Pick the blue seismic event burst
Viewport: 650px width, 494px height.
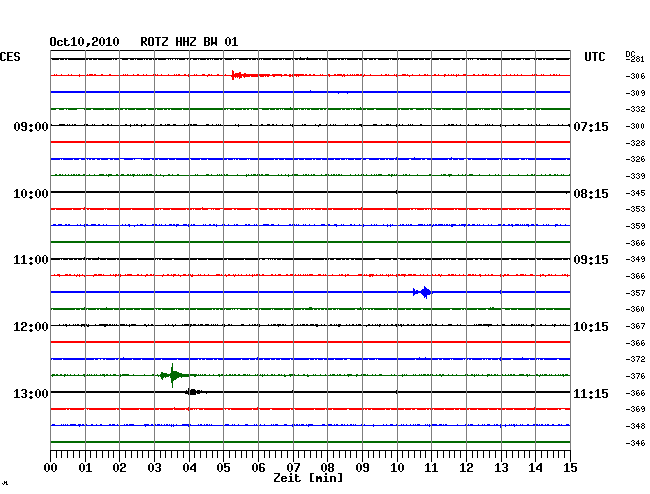423,292
